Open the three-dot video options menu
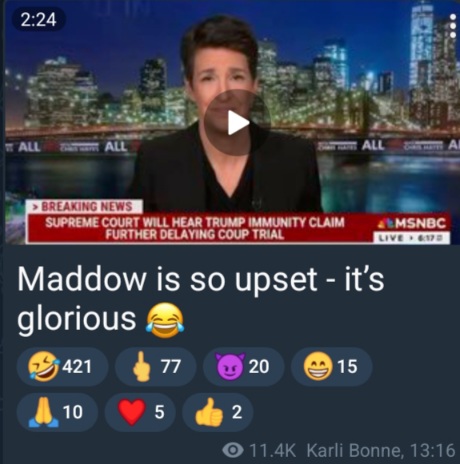The height and width of the screenshot is (464, 460). 453,26
